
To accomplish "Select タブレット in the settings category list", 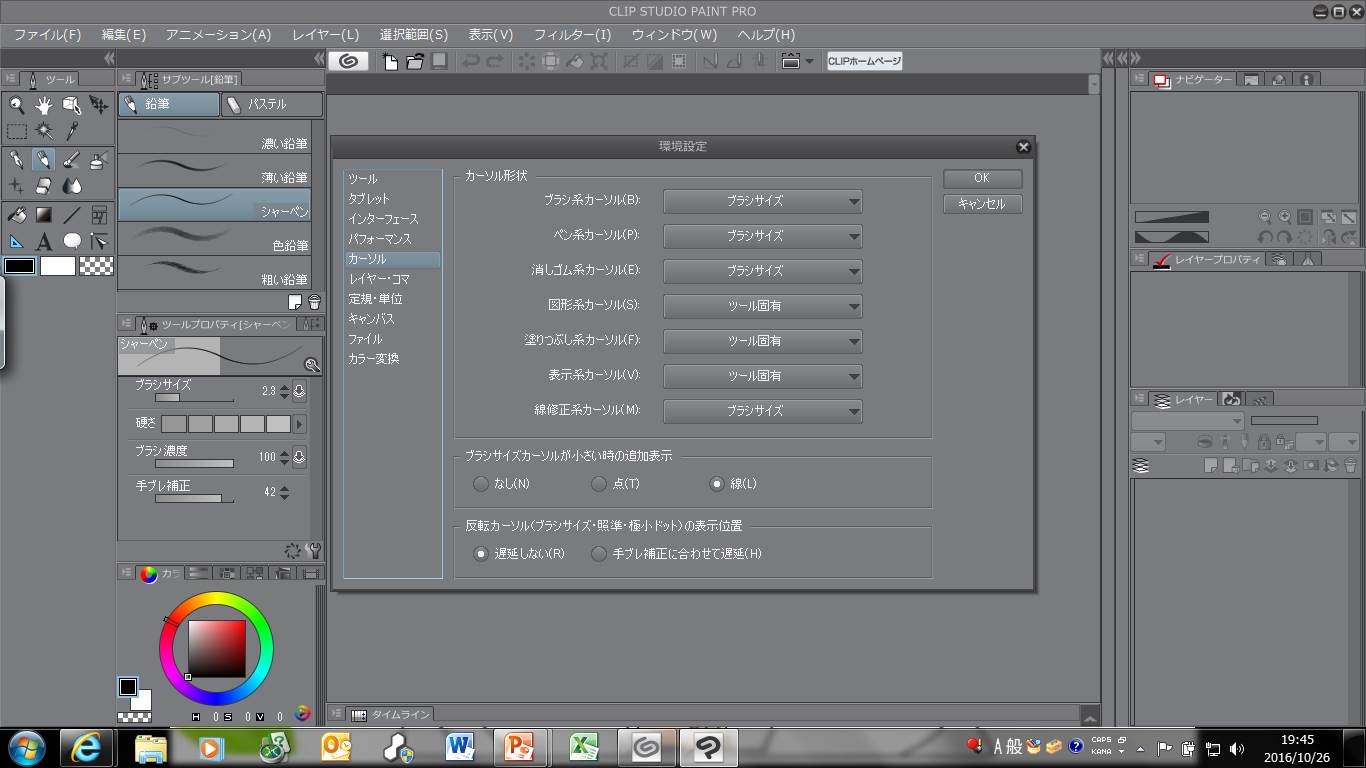I will 369,199.
